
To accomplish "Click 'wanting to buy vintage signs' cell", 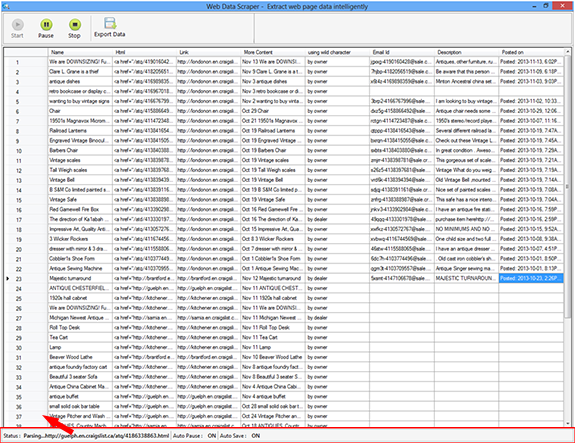I will tap(80, 101).
